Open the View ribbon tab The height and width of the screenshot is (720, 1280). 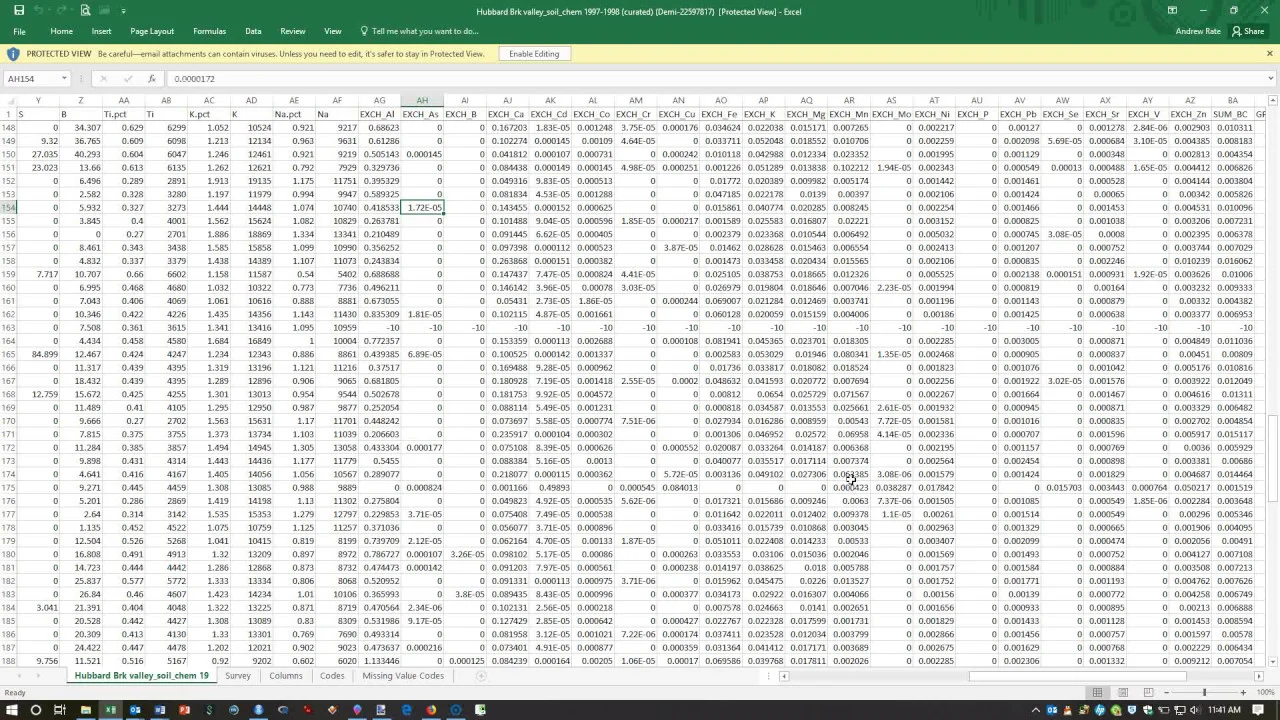pos(333,31)
